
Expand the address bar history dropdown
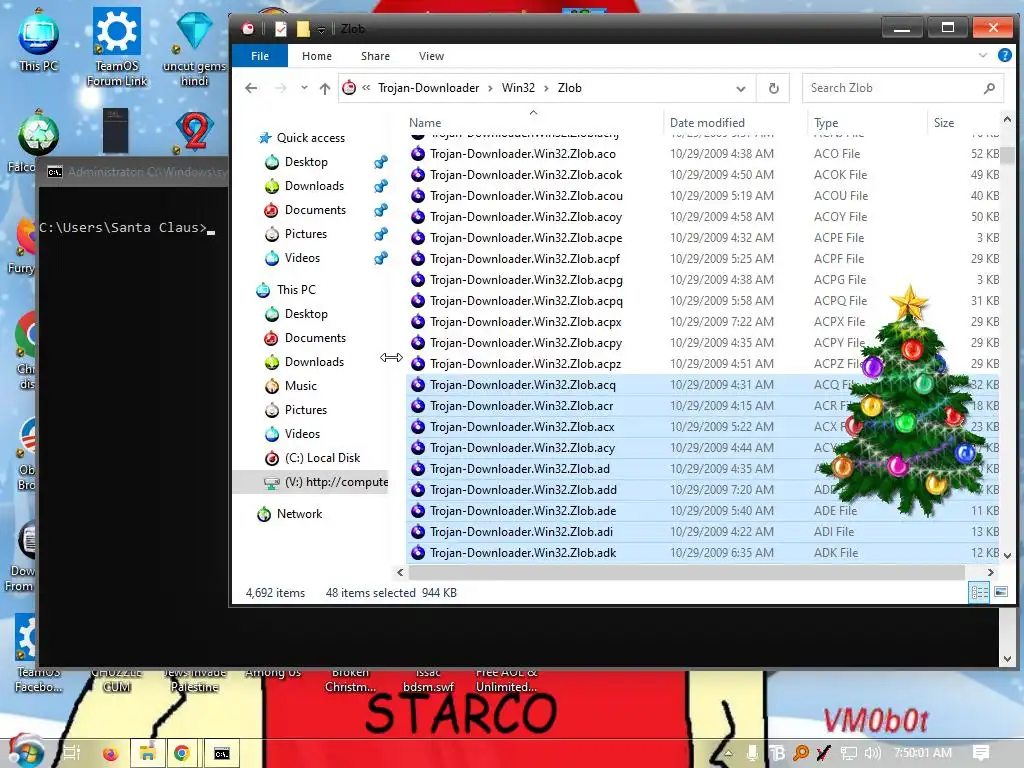(x=741, y=88)
